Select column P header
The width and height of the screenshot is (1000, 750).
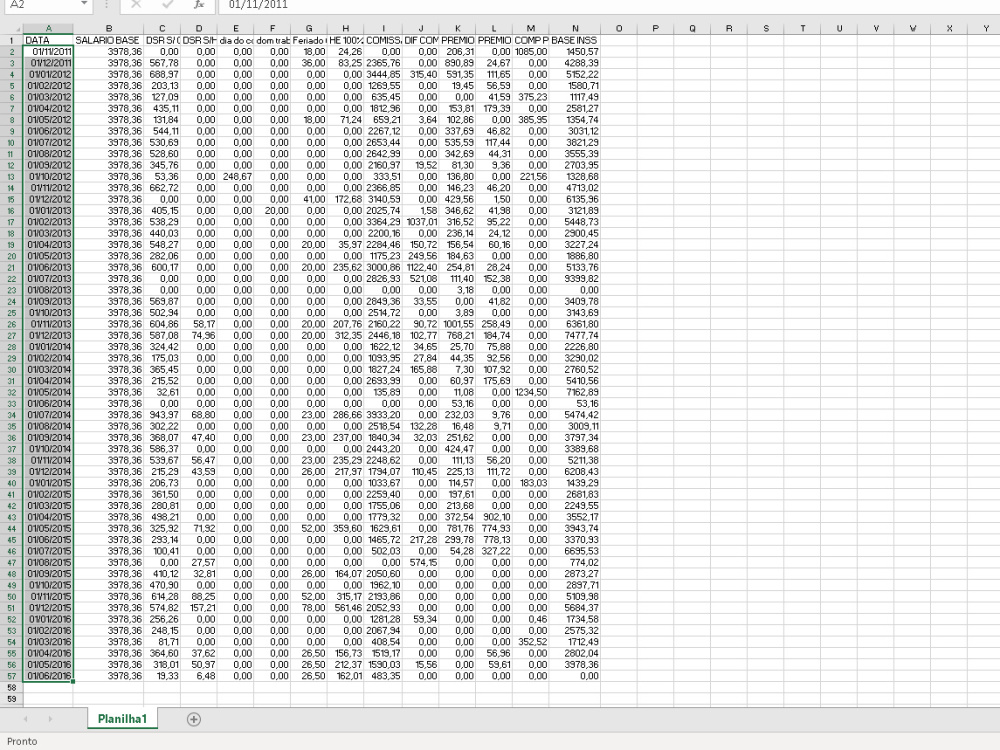tap(655, 29)
